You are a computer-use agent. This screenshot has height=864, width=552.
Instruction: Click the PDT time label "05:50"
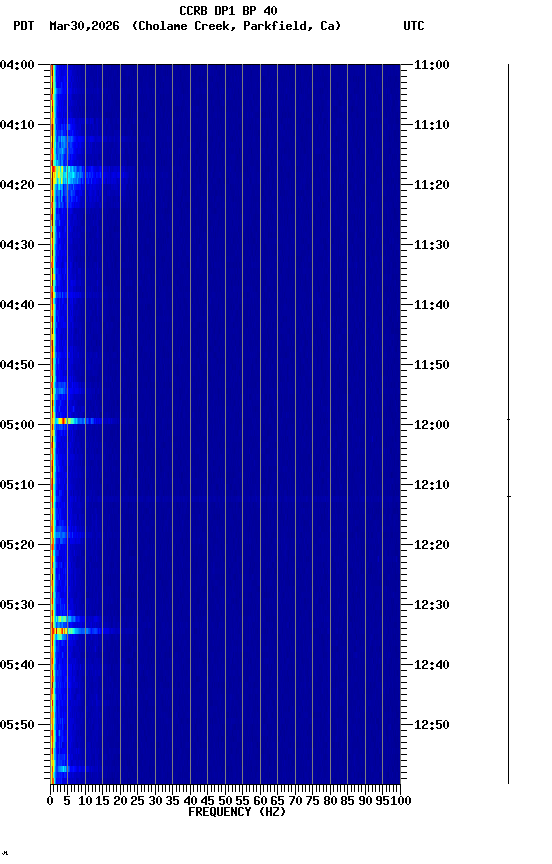pos(17,726)
